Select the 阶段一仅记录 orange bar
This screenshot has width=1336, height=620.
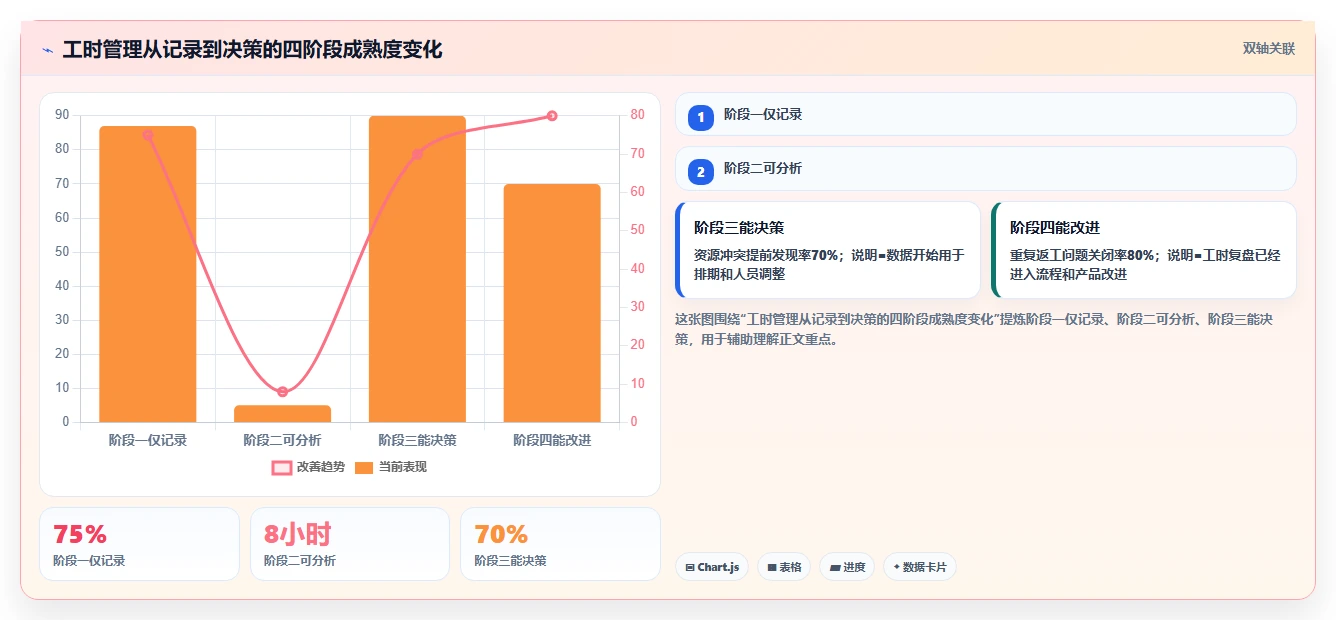click(x=148, y=274)
